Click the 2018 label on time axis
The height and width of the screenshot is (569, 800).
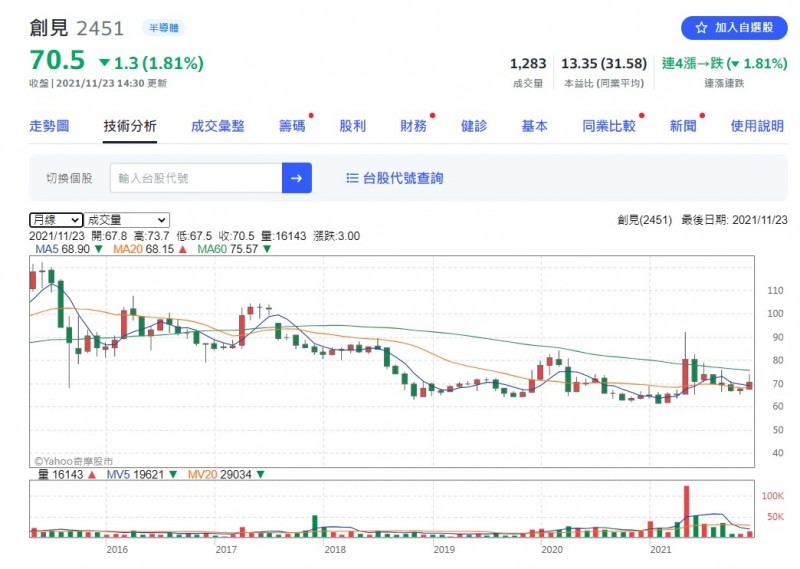[x=335, y=550]
